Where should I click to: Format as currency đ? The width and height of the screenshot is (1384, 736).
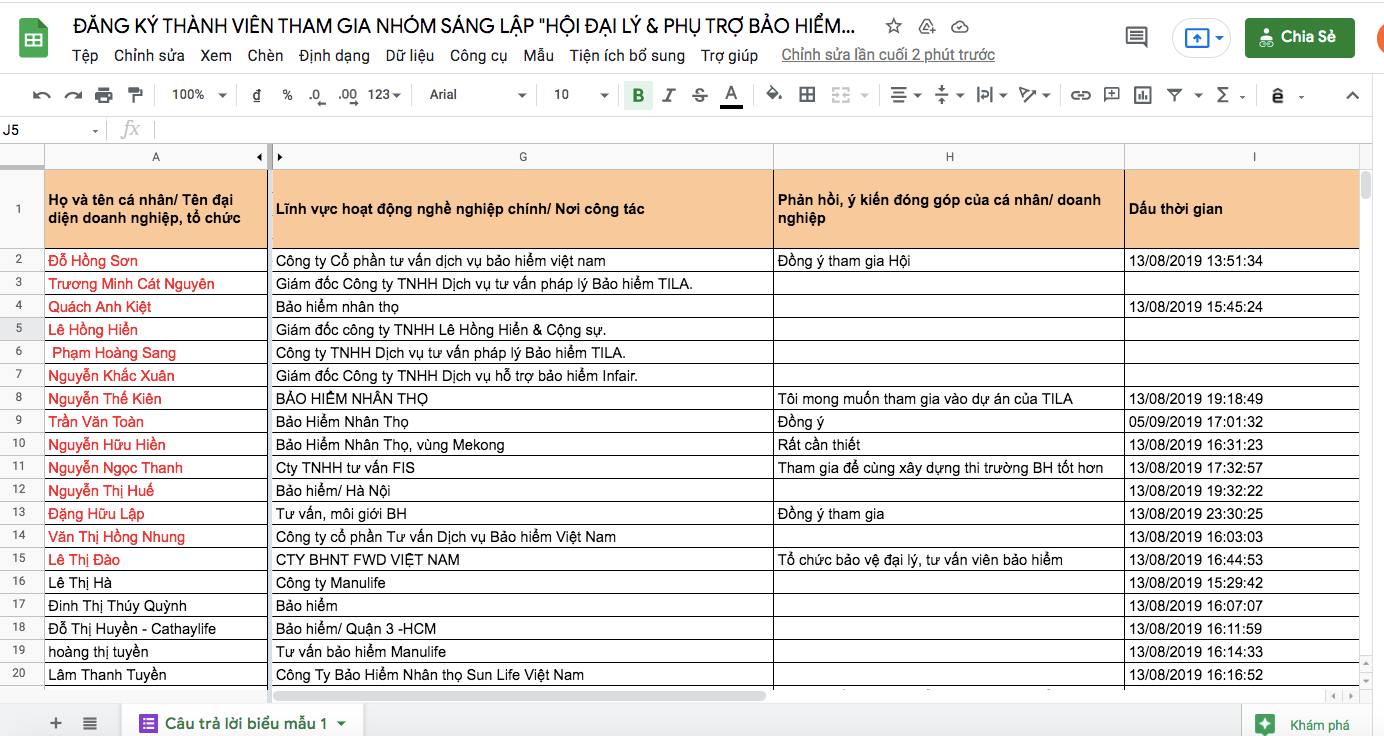click(257, 95)
